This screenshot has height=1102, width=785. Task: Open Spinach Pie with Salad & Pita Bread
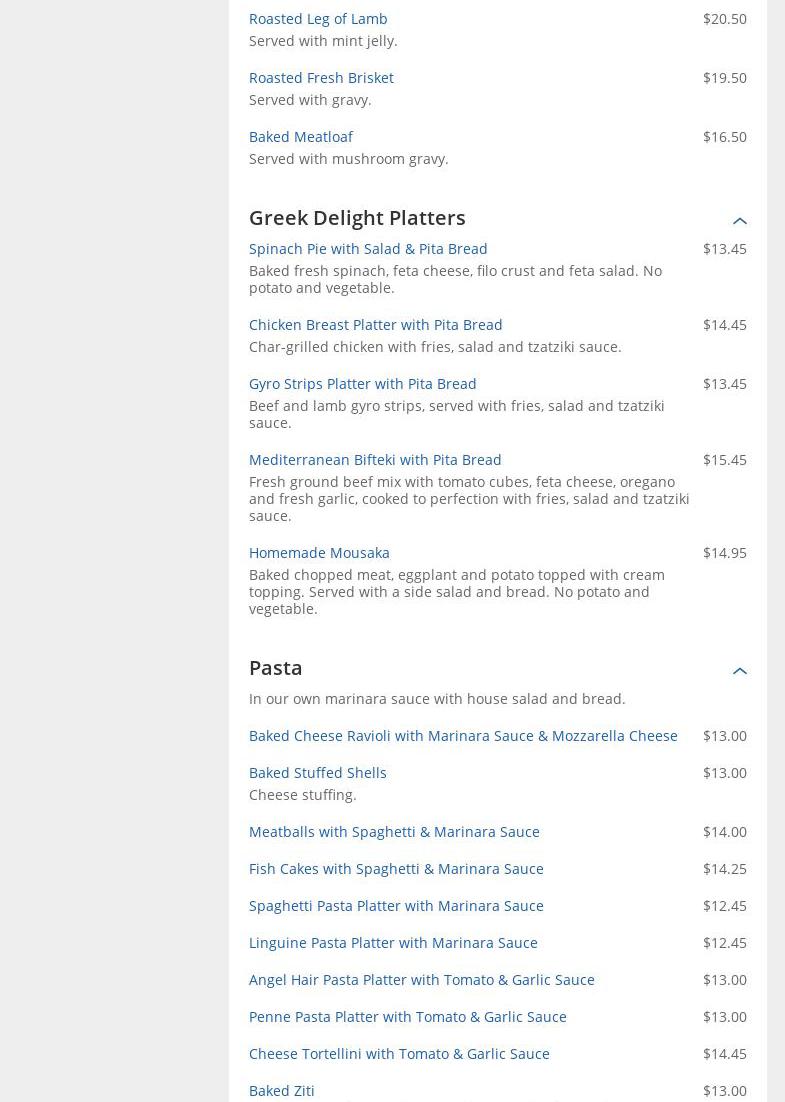click(x=368, y=249)
